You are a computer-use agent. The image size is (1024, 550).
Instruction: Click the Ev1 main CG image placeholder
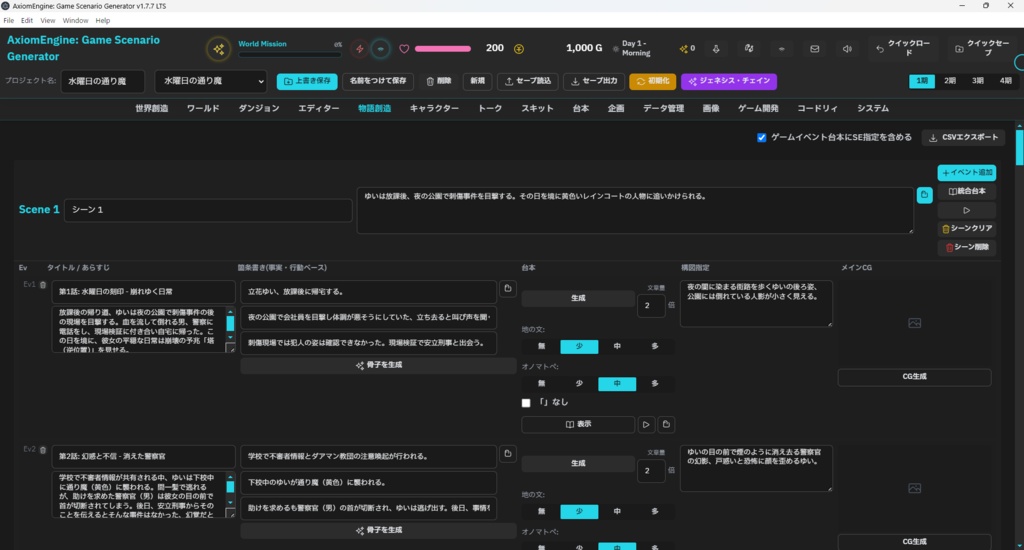tap(914, 323)
